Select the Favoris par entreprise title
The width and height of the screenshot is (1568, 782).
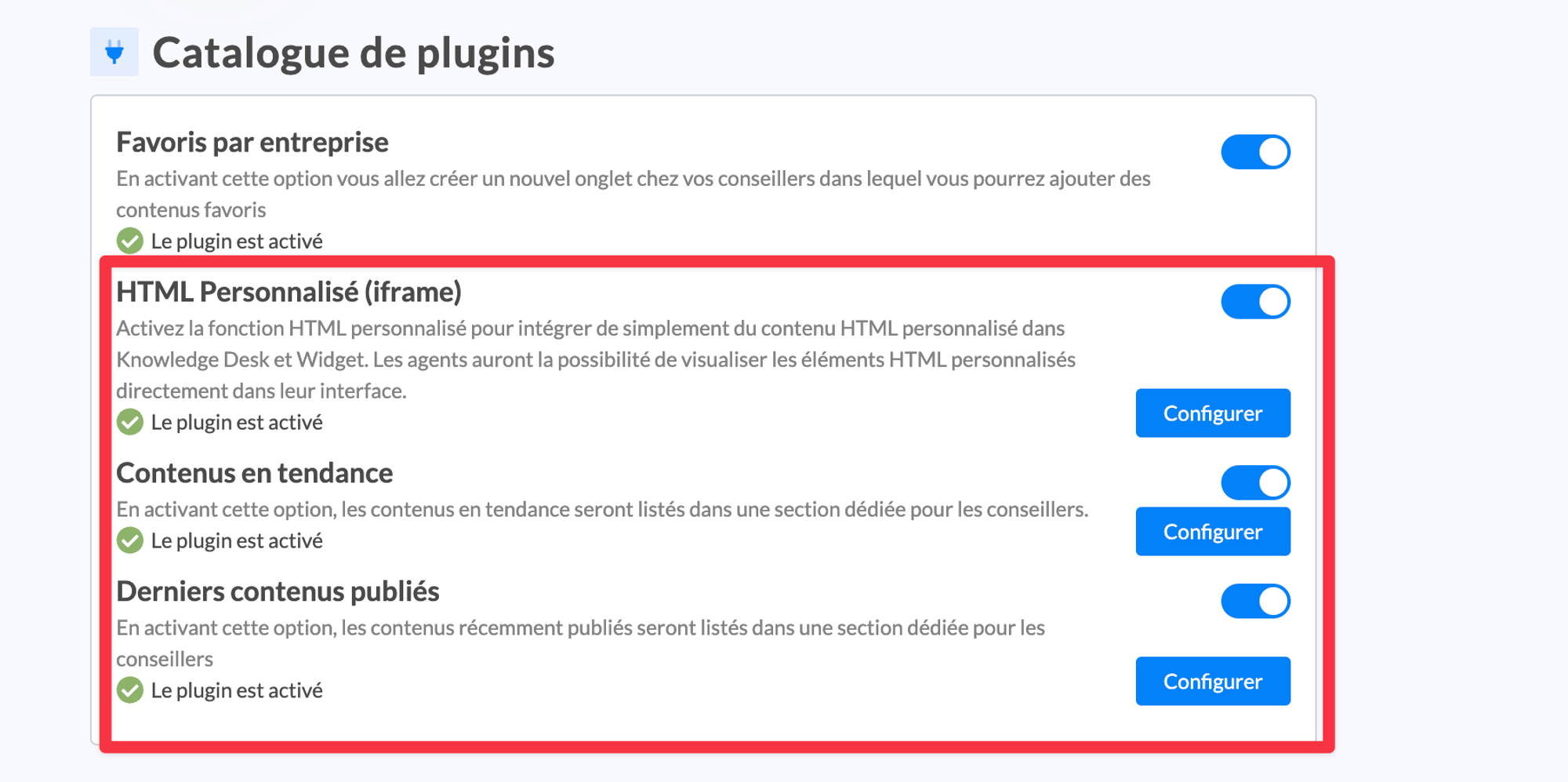click(x=252, y=143)
